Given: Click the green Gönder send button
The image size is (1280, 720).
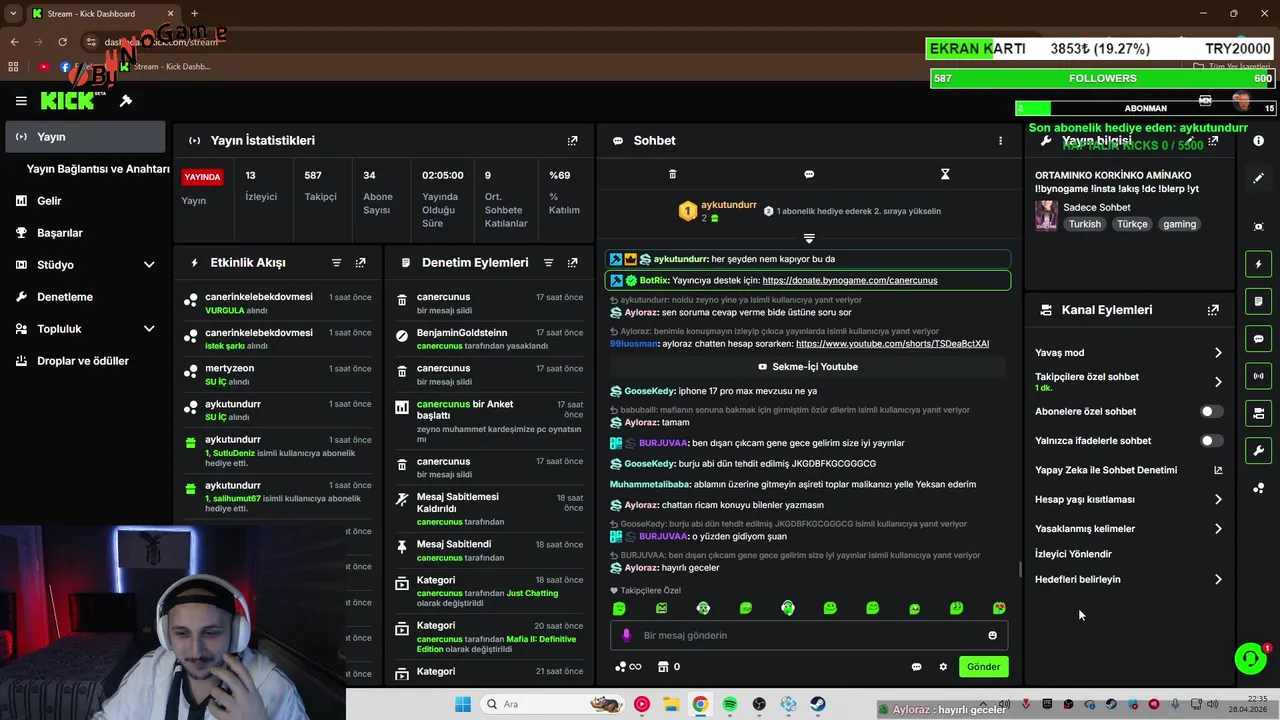Looking at the screenshot, I should (983, 667).
